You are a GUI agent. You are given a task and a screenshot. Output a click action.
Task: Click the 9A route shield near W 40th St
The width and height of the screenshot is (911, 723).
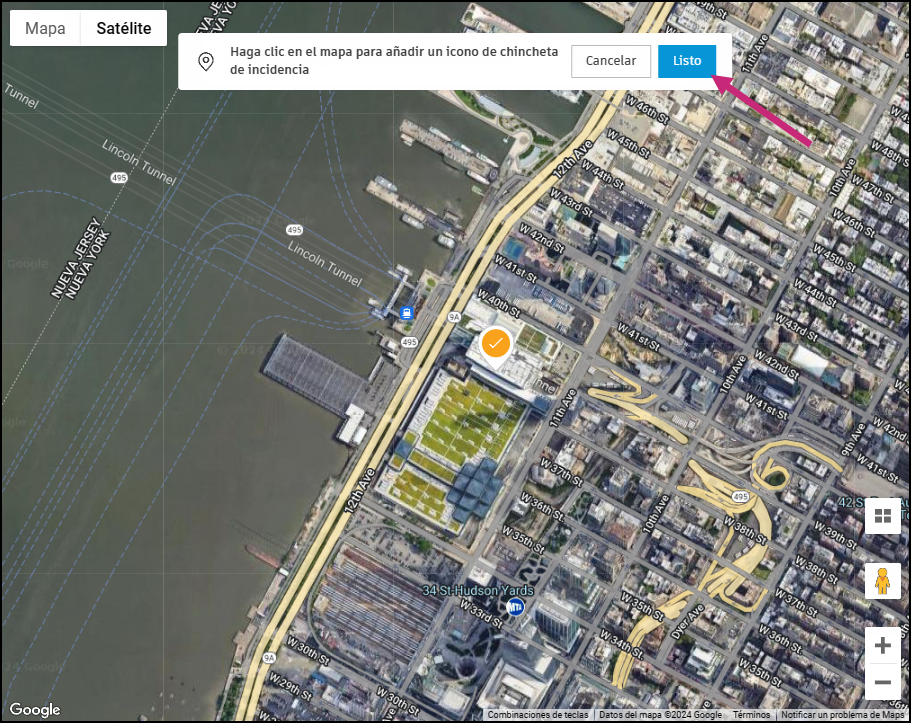pos(454,317)
